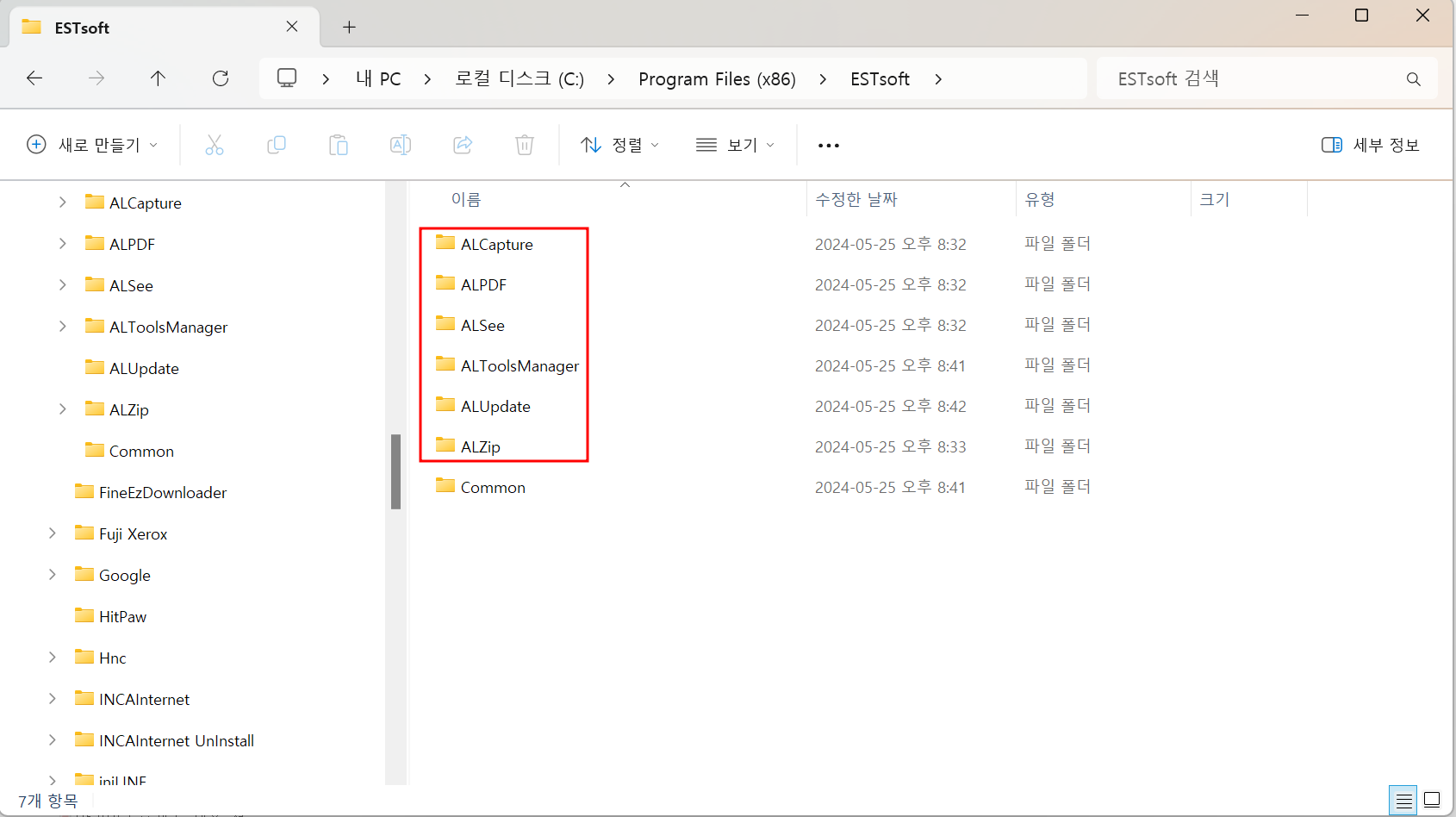Image resolution: width=1456 pixels, height=817 pixels.
Task: Open chevron dropdown after Program Files (x86)
Action: 823,79
